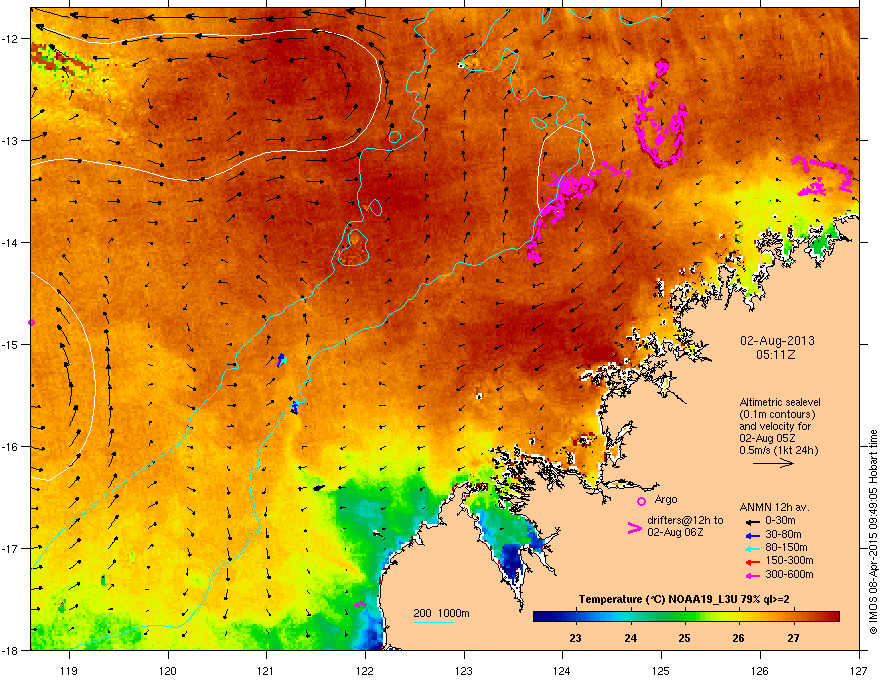
Task: Click the pink Argo circle legend symbol
Action: pyautogui.click(x=641, y=501)
